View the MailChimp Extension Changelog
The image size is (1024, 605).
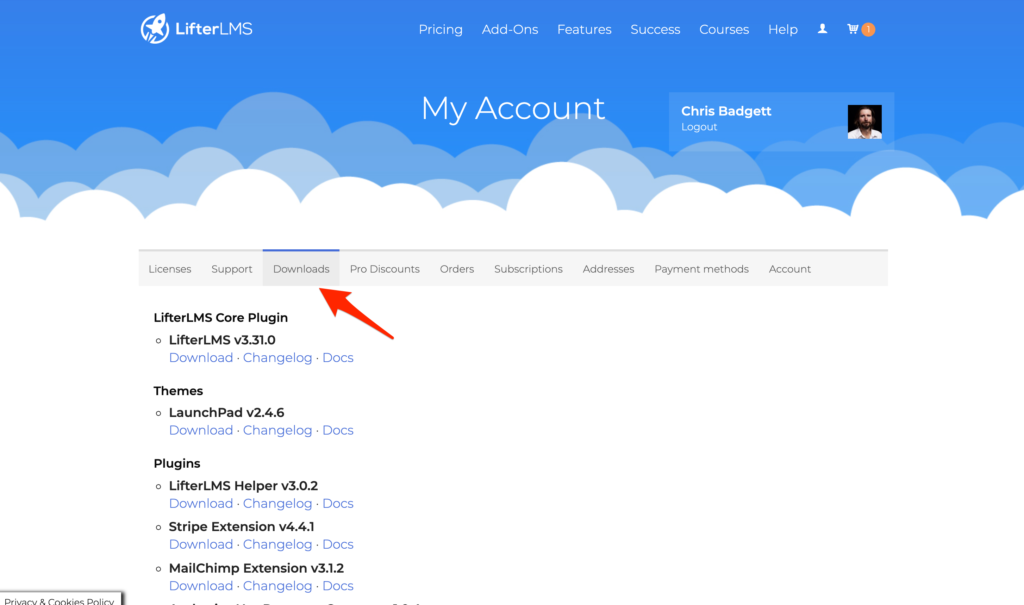click(278, 586)
